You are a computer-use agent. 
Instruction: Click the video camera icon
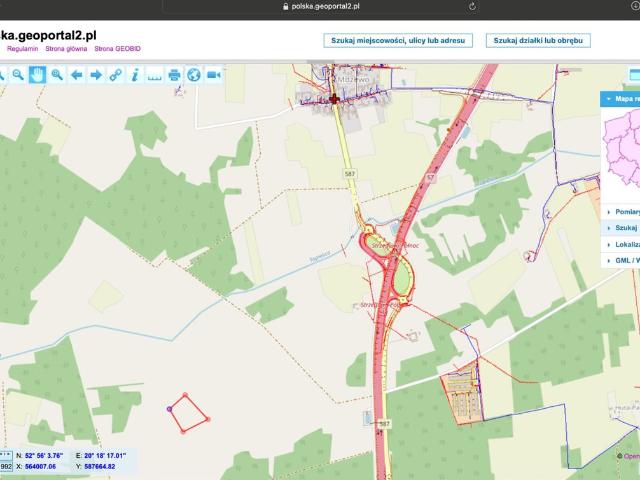click(213, 74)
